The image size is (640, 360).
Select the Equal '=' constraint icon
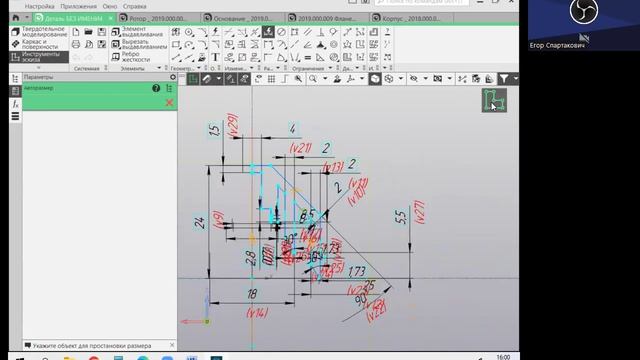click(307, 58)
